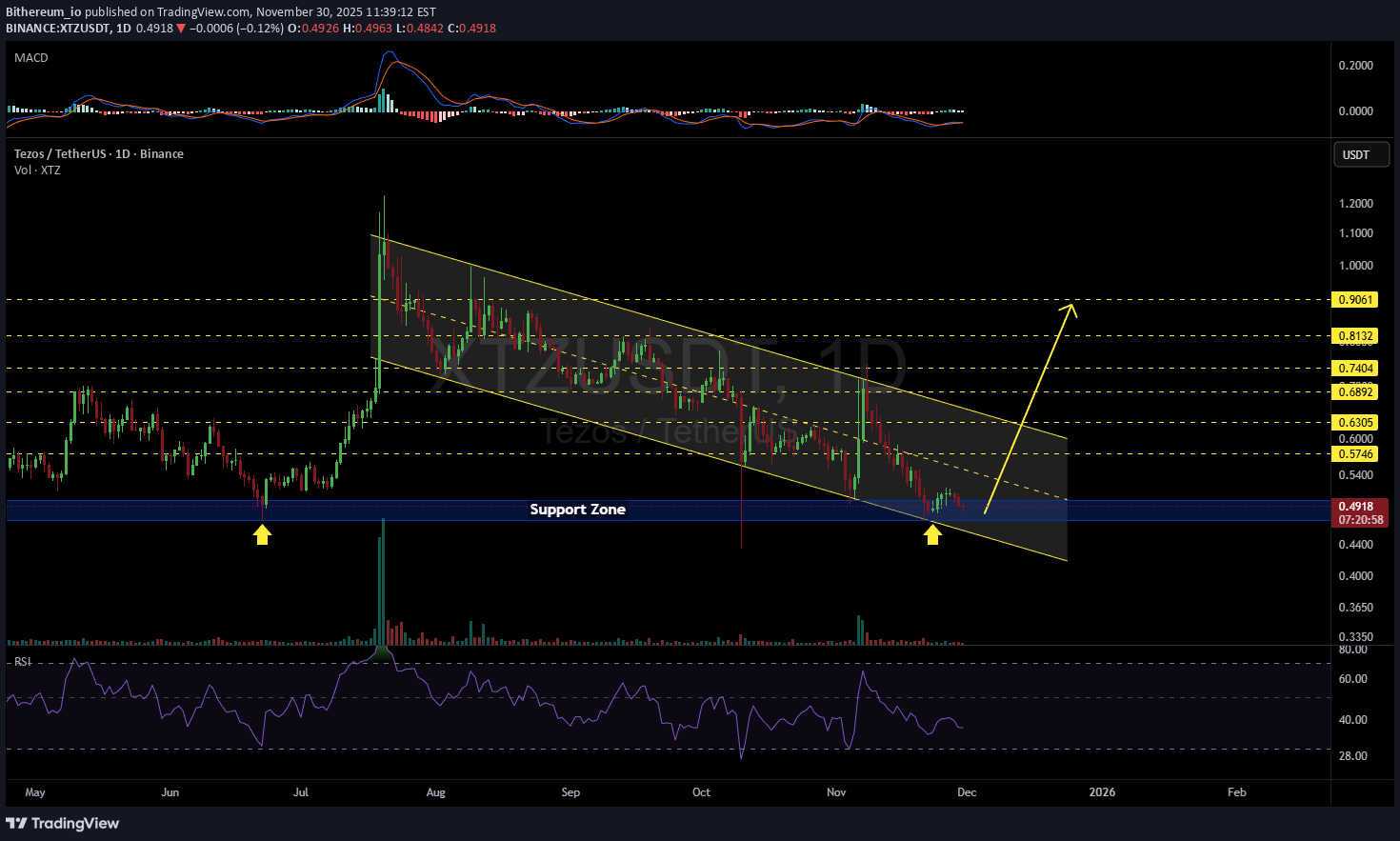
Task: Expand the BINANCE:XTZUSDT symbol selector
Action: coord(60,29)
